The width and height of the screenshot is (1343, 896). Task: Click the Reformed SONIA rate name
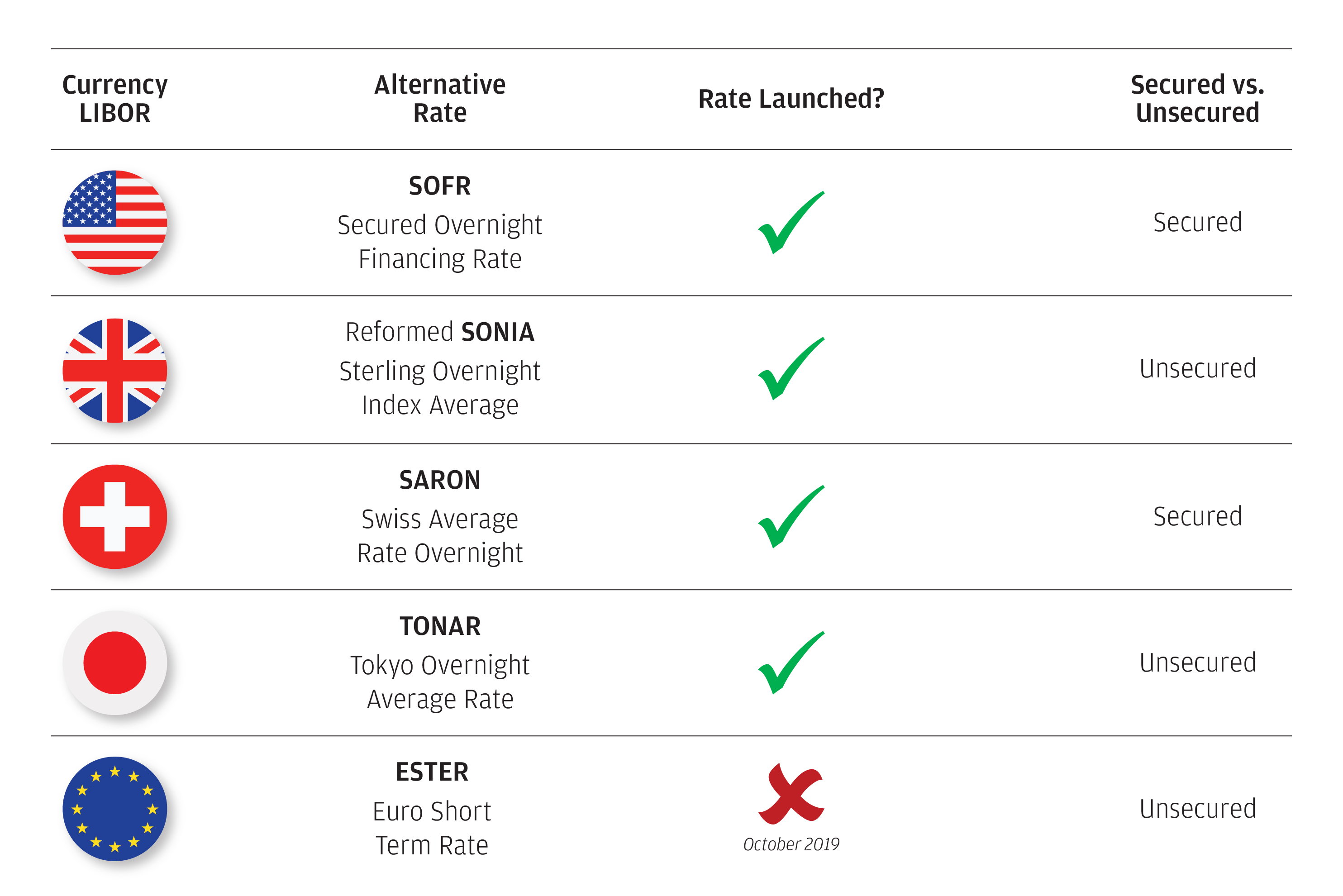(440, 332)
